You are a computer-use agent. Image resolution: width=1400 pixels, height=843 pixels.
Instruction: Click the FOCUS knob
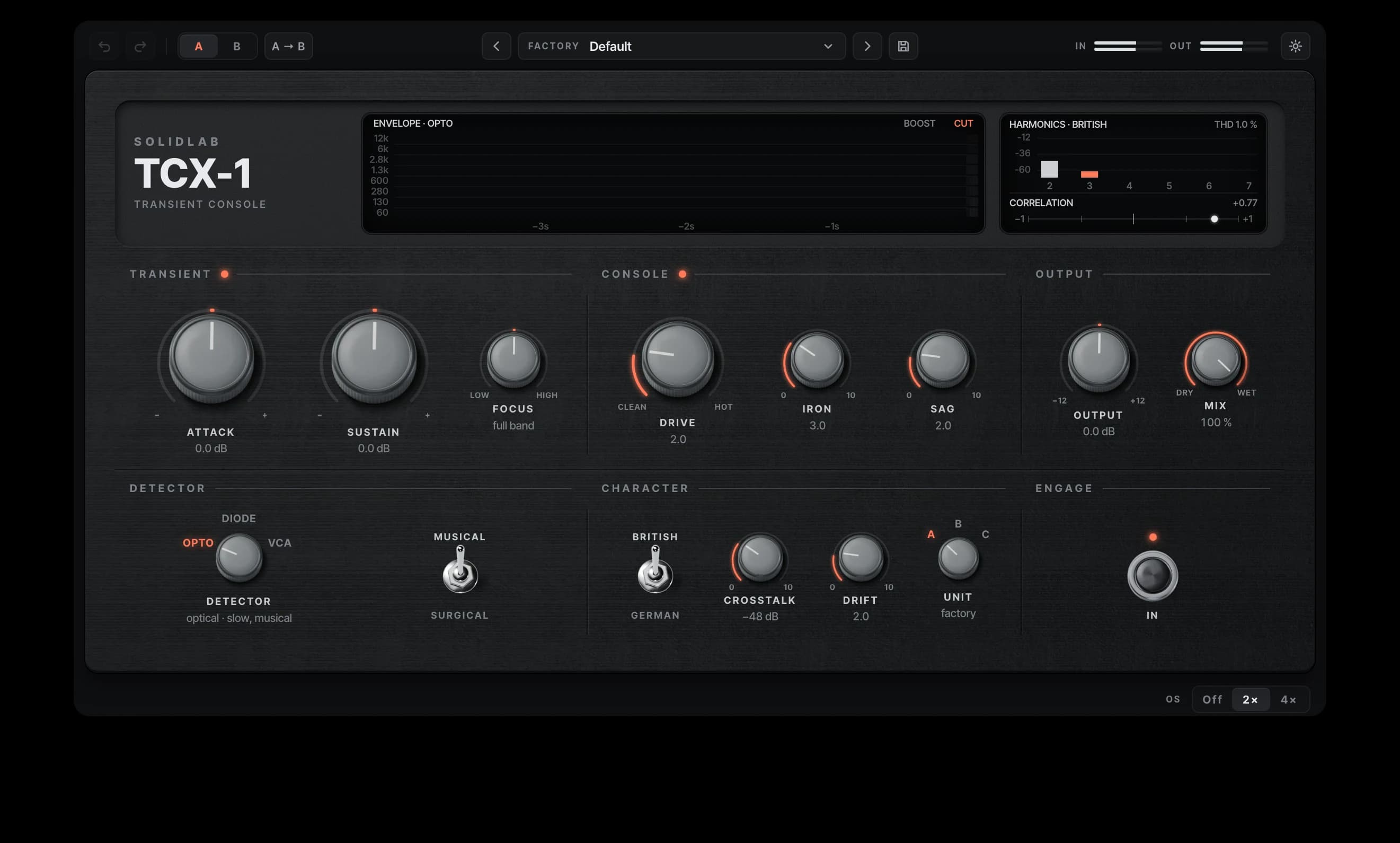click(x=513, y=359)
